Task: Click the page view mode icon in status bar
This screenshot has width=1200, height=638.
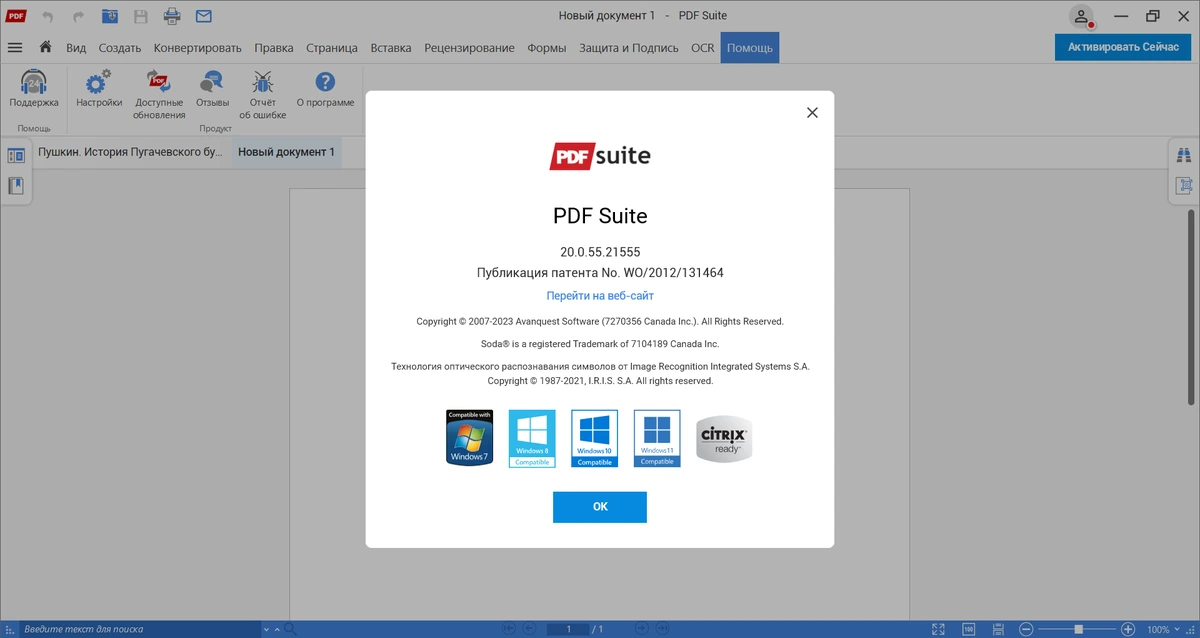Action: click(x=996, y=629)
